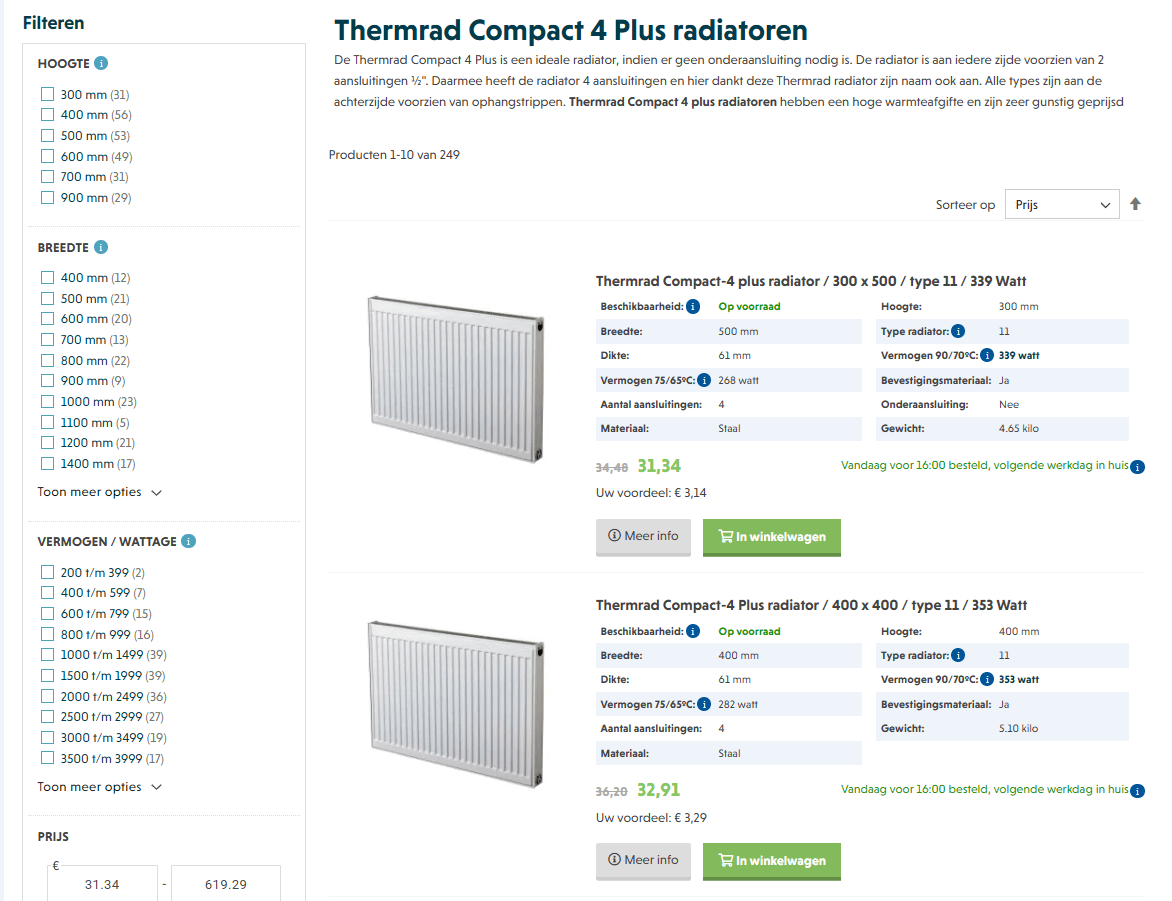Click Vermogen 75/65ºC info icon of 400 x 400 radiator
The height and width of the screenshot is (901, 1172).
coord(704,704)
